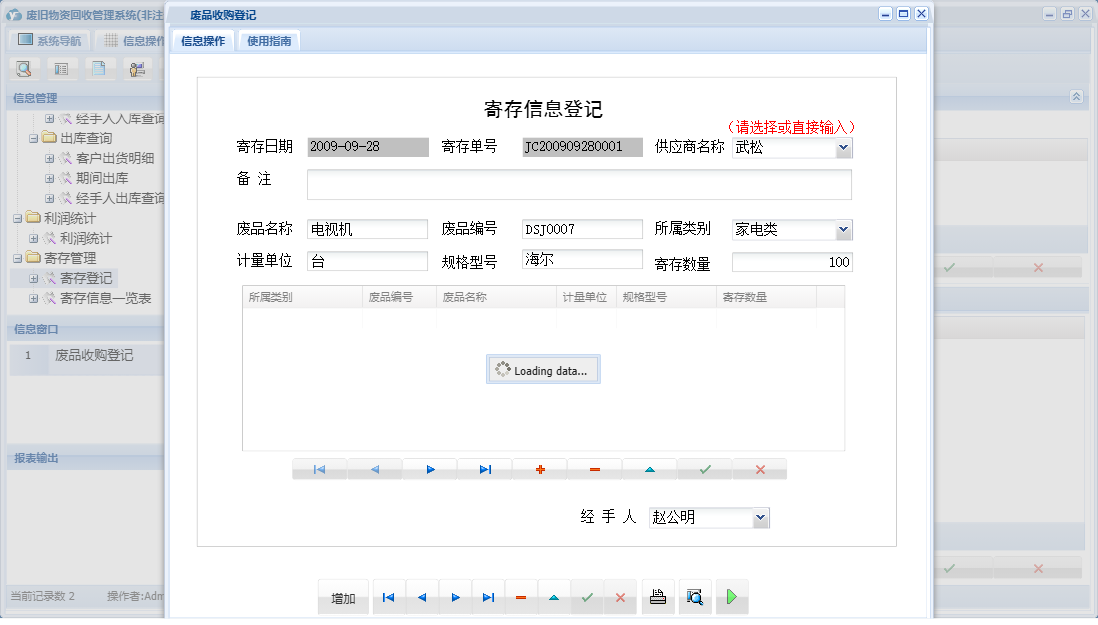Select the search magnifier icon in the left toolbar
The width and height of the screenshot is (1098, 625).
click(x=23, y=68)
